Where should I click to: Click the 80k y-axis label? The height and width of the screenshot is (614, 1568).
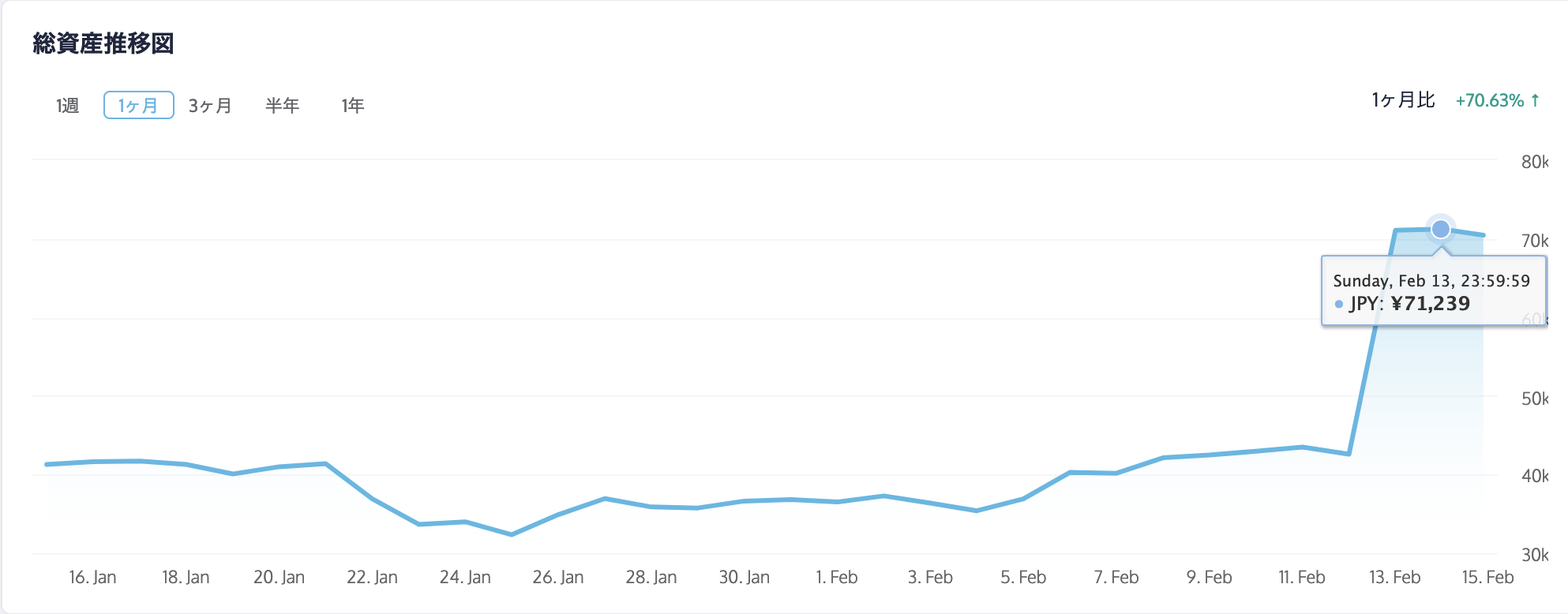coord(1534,162)
